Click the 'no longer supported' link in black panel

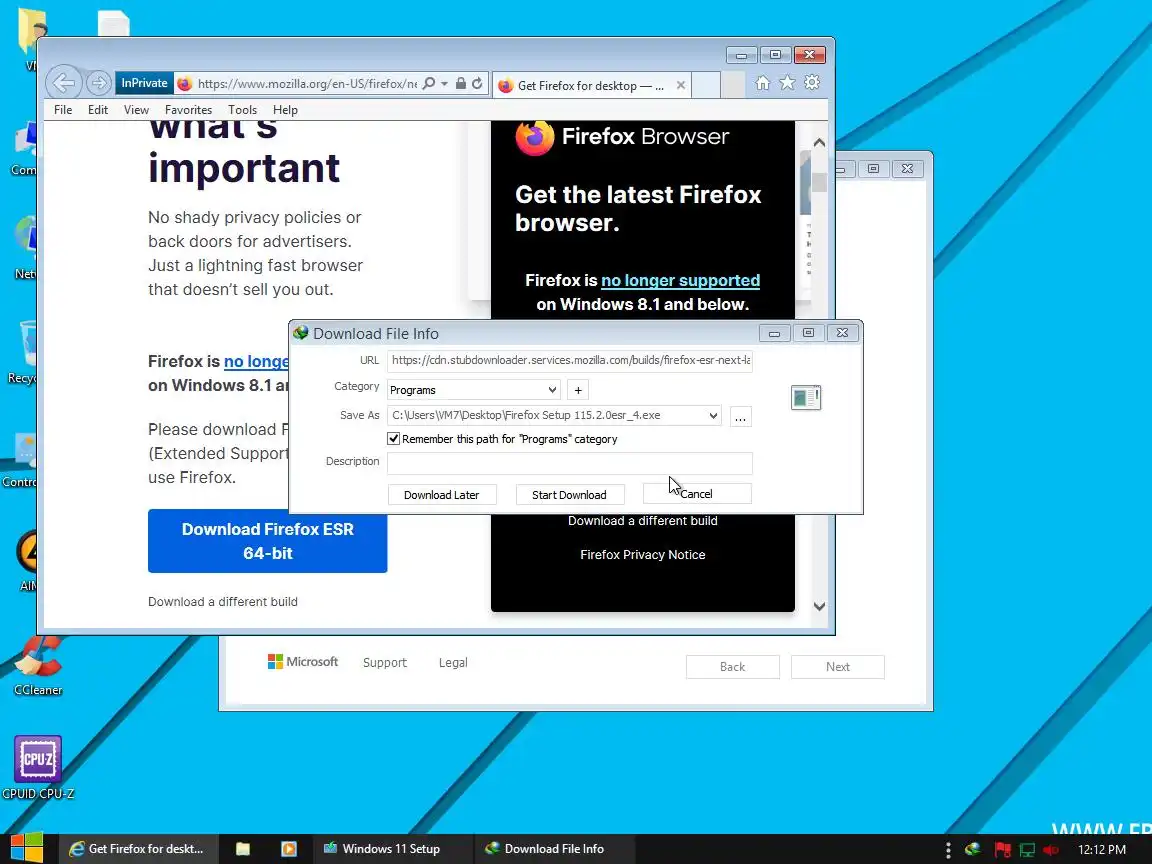click(680, 280)
